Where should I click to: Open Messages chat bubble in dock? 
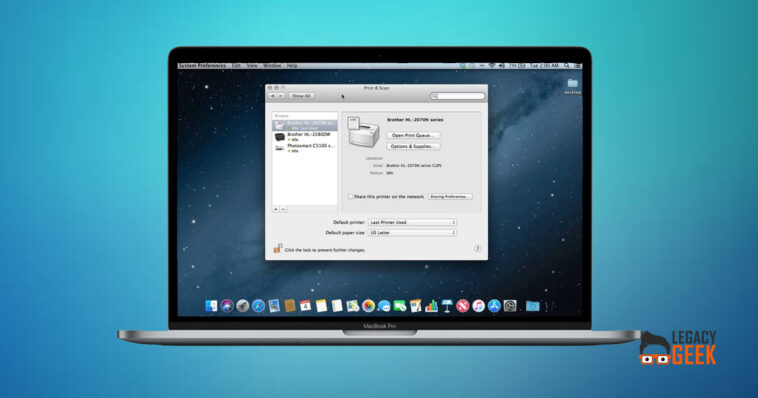[x=384, y=306]
